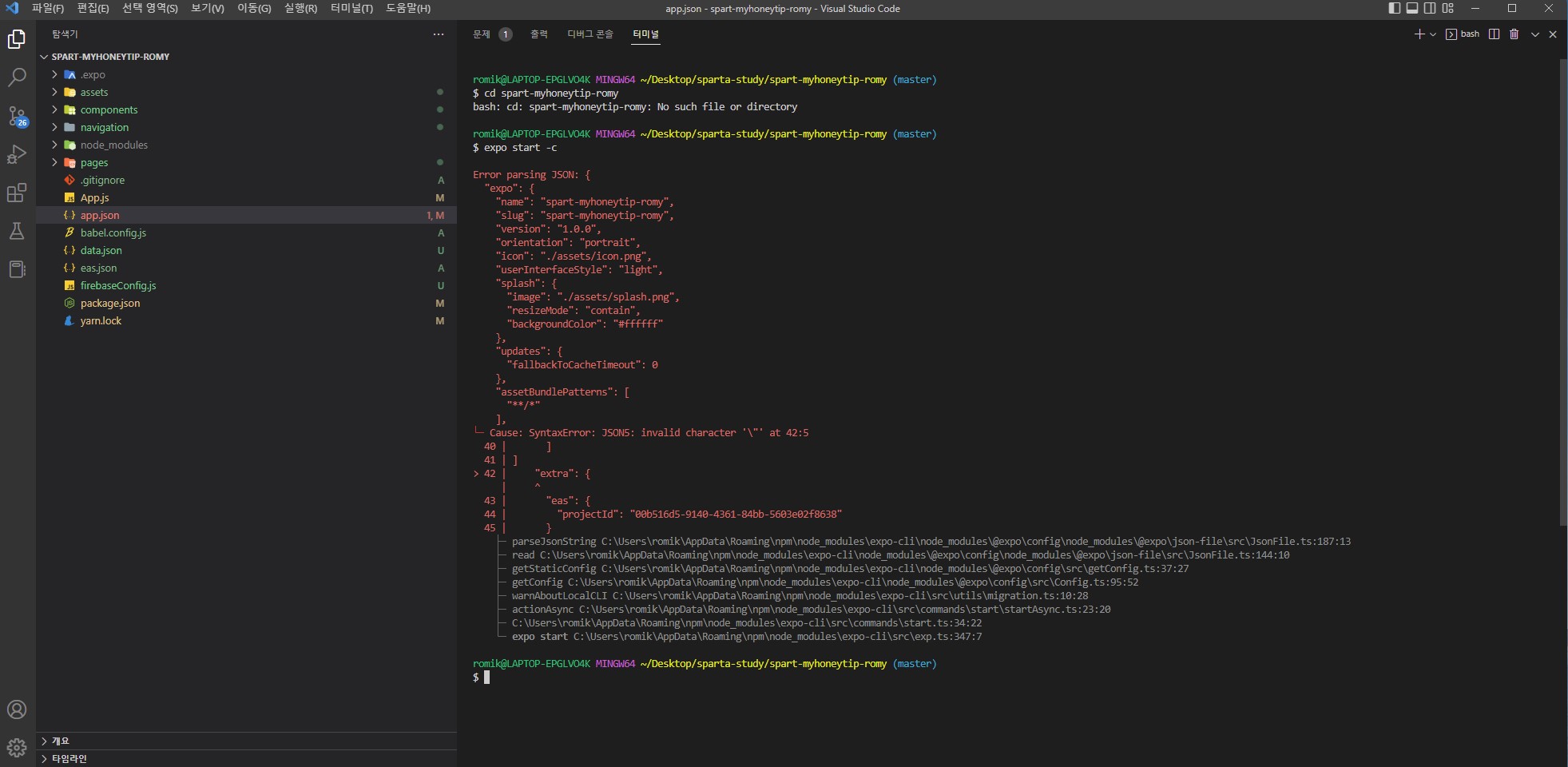Image resolution: width=1568 pixels, height=767 pixels.
Task: Maximize panel size with chevron
Action: pos(1535,34)
